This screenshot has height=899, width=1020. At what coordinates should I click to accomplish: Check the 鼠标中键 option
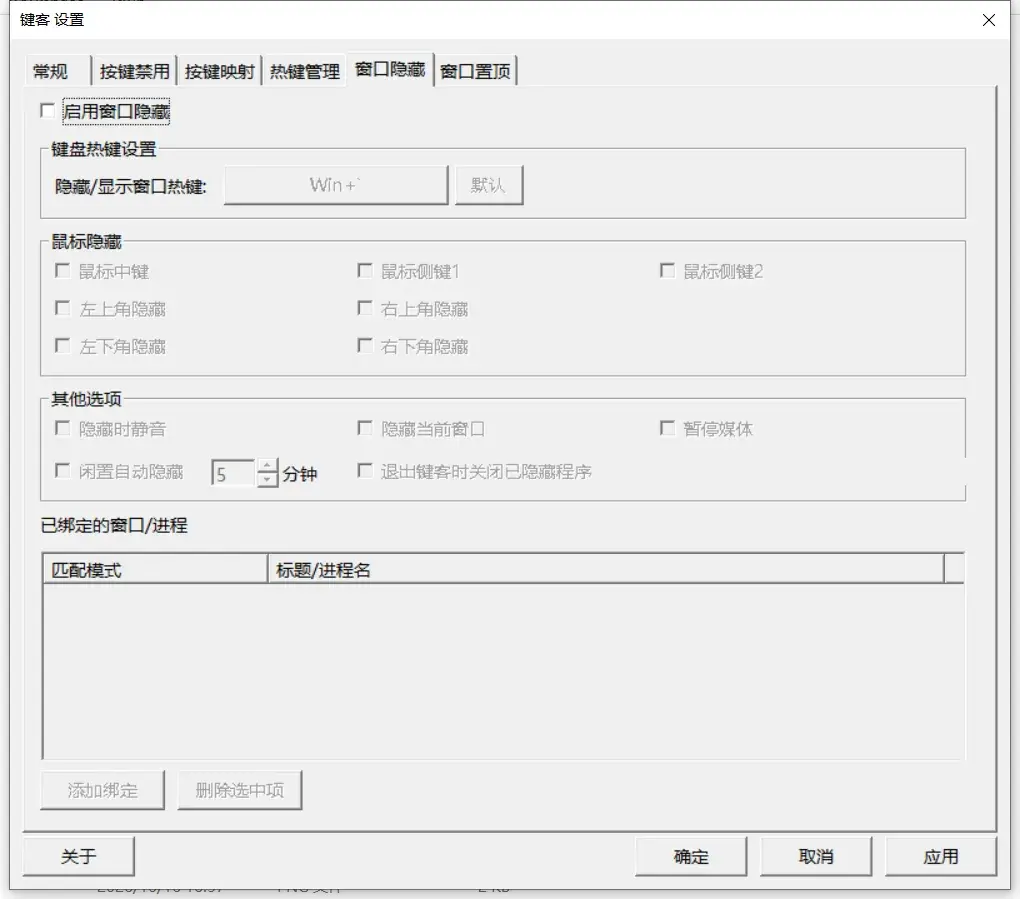(x=62, y=271)
